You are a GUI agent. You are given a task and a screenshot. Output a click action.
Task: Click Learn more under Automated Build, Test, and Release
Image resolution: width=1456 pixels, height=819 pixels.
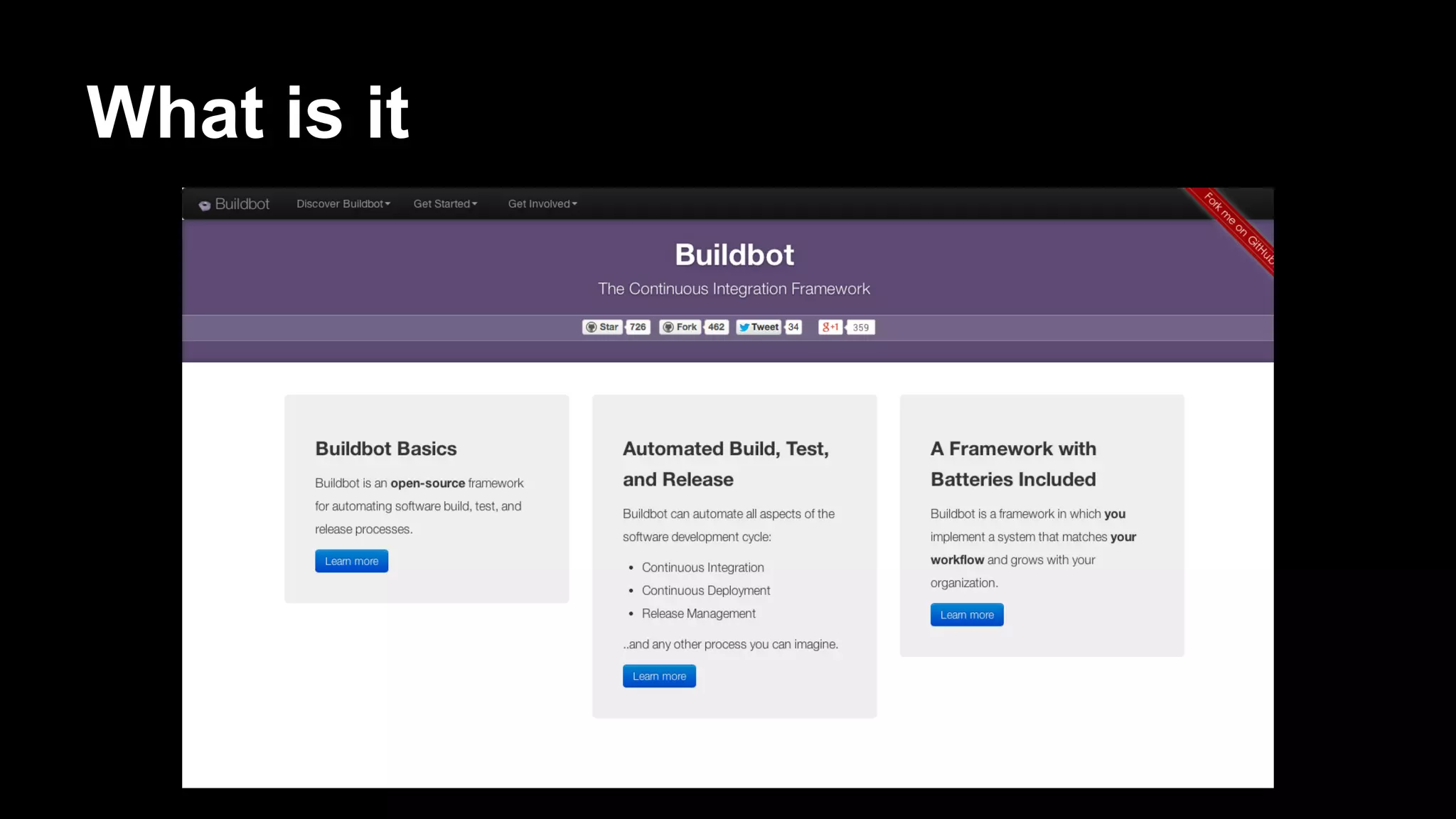pyautogui.click(x=659, y=676)
